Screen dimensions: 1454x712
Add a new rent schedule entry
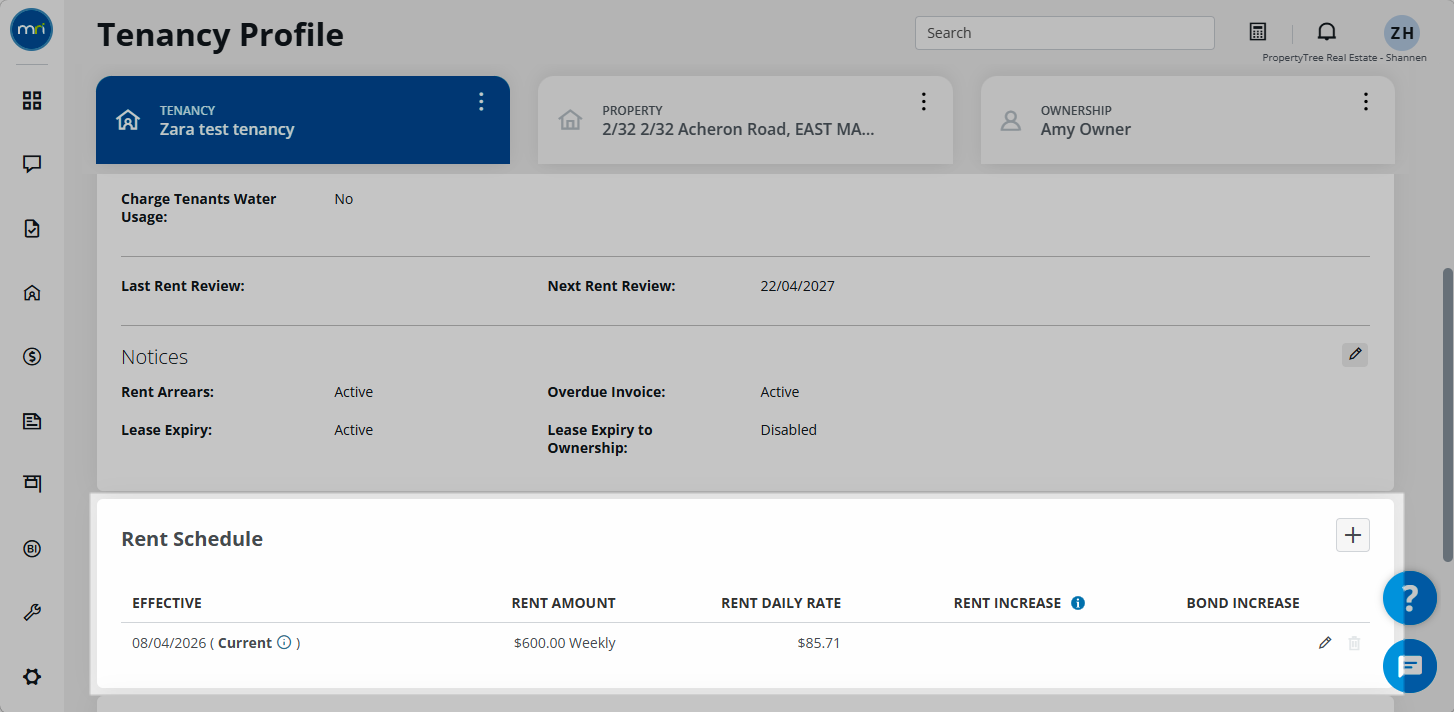click(x=1353, y=535)
